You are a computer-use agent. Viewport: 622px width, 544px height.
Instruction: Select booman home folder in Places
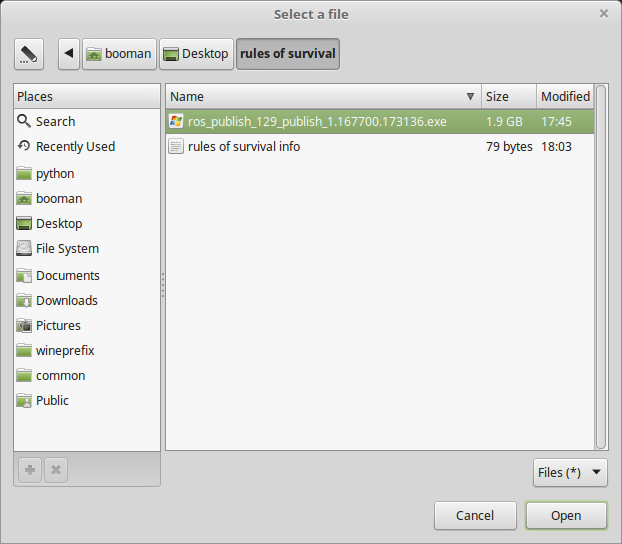click(x=87, y=198)
